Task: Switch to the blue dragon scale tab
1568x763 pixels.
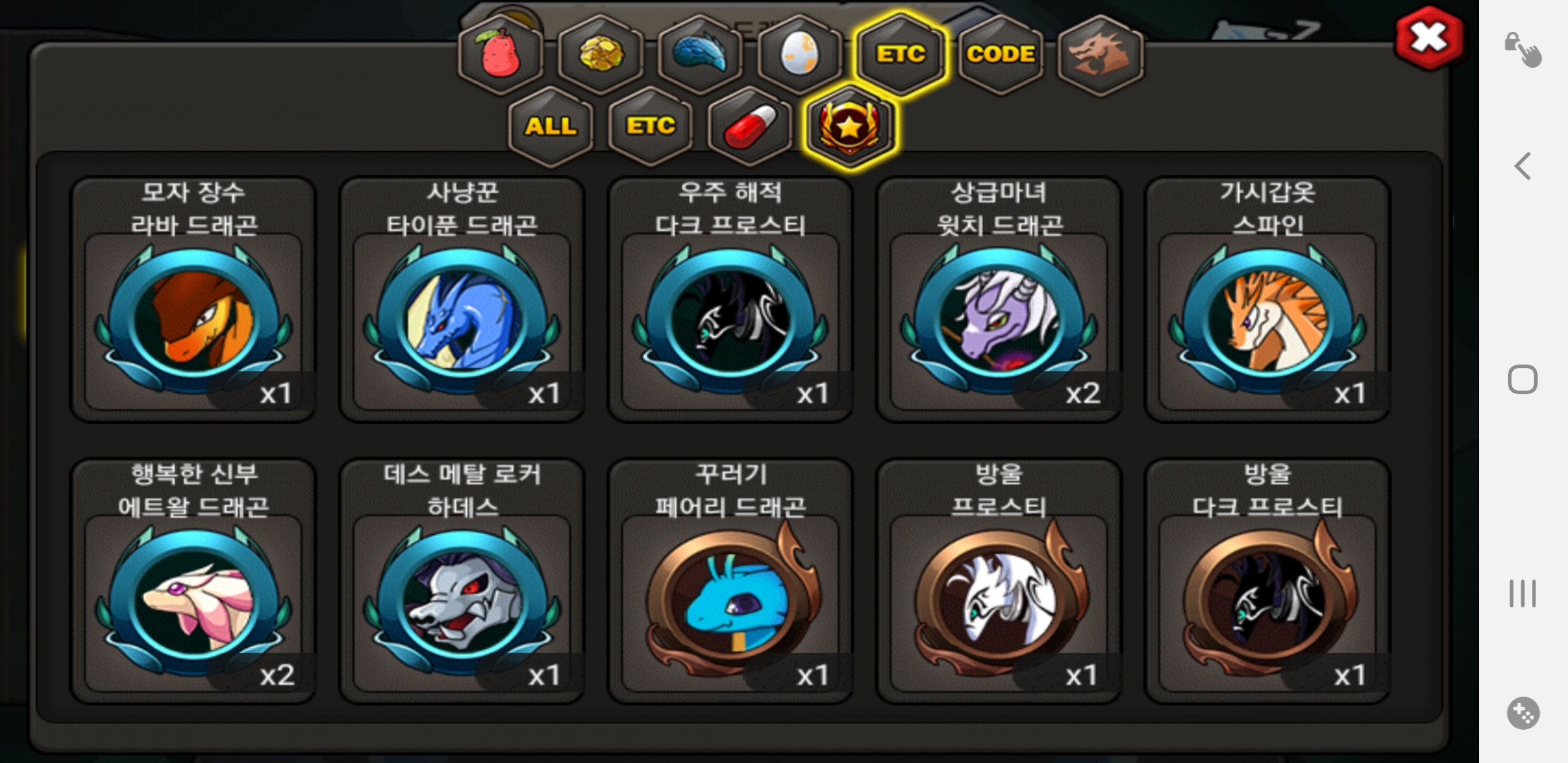Action: point(700,54)
